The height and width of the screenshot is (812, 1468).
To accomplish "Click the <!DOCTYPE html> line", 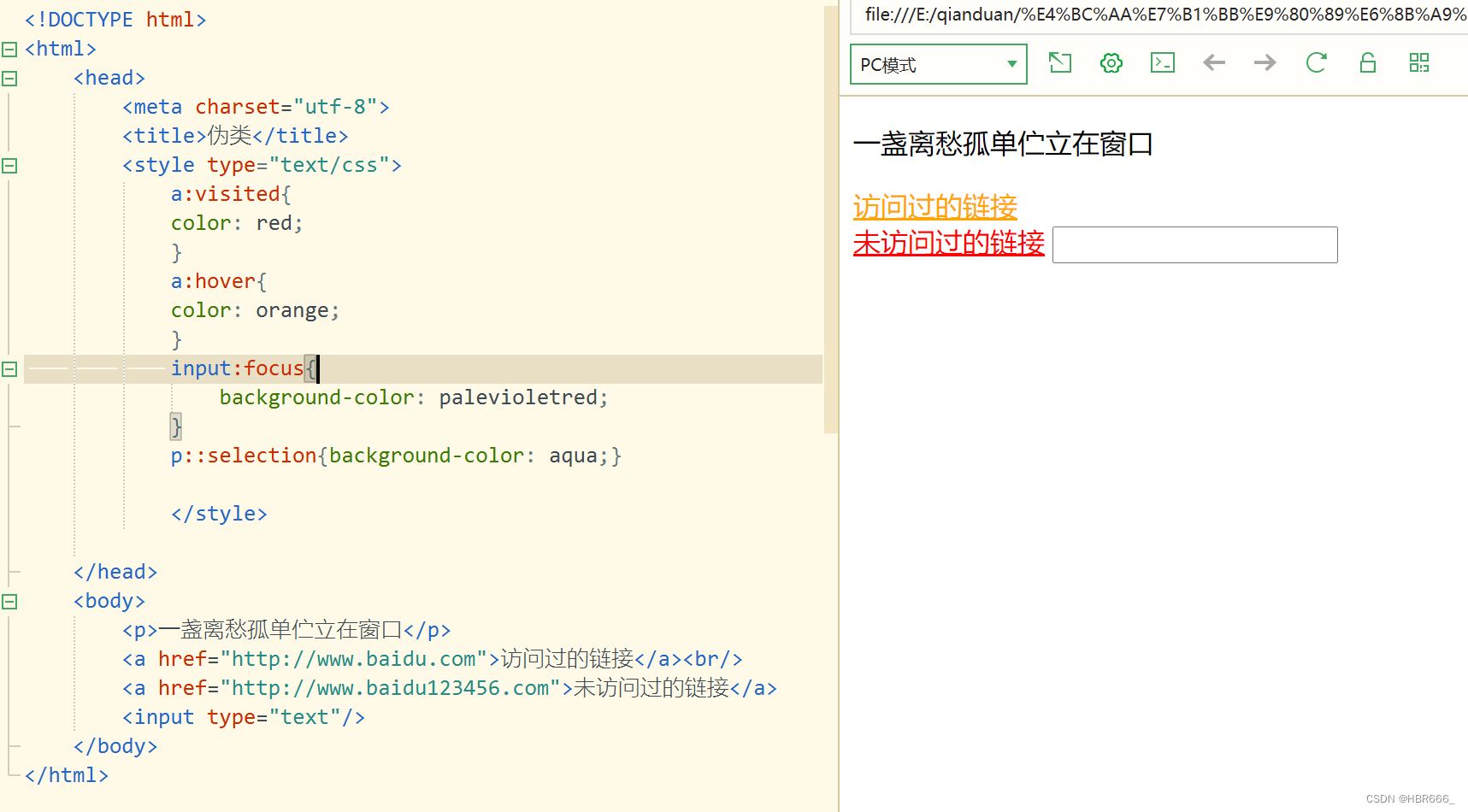I will point(115,20).
